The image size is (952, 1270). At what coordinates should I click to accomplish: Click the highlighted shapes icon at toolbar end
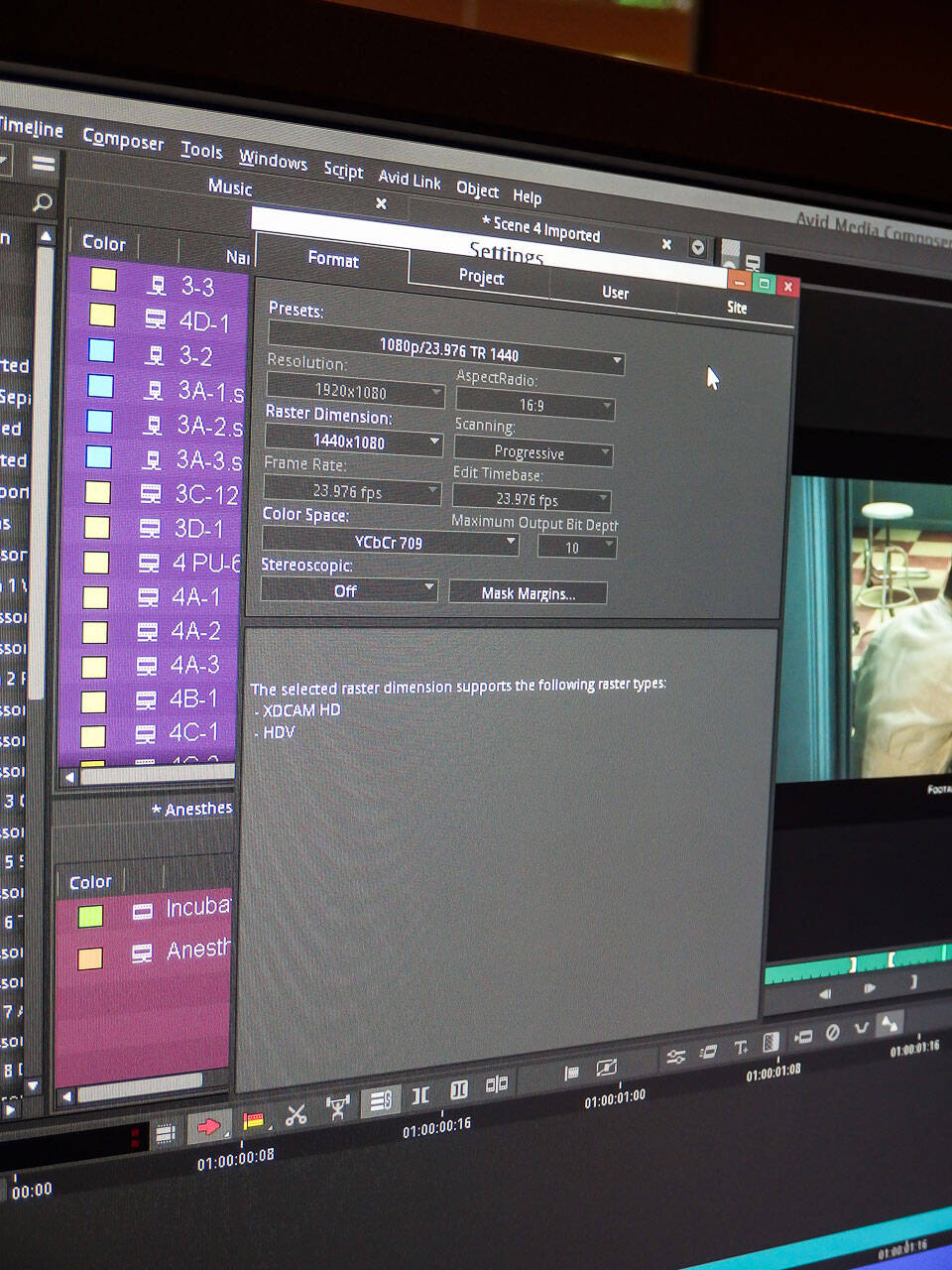(x=890, y=1022)
